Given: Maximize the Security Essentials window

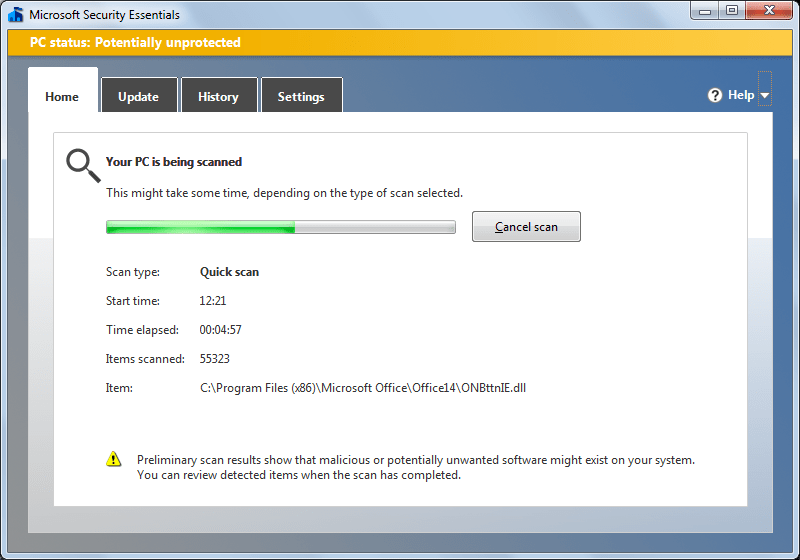Looking at the screenshot, I should point(732,11).
